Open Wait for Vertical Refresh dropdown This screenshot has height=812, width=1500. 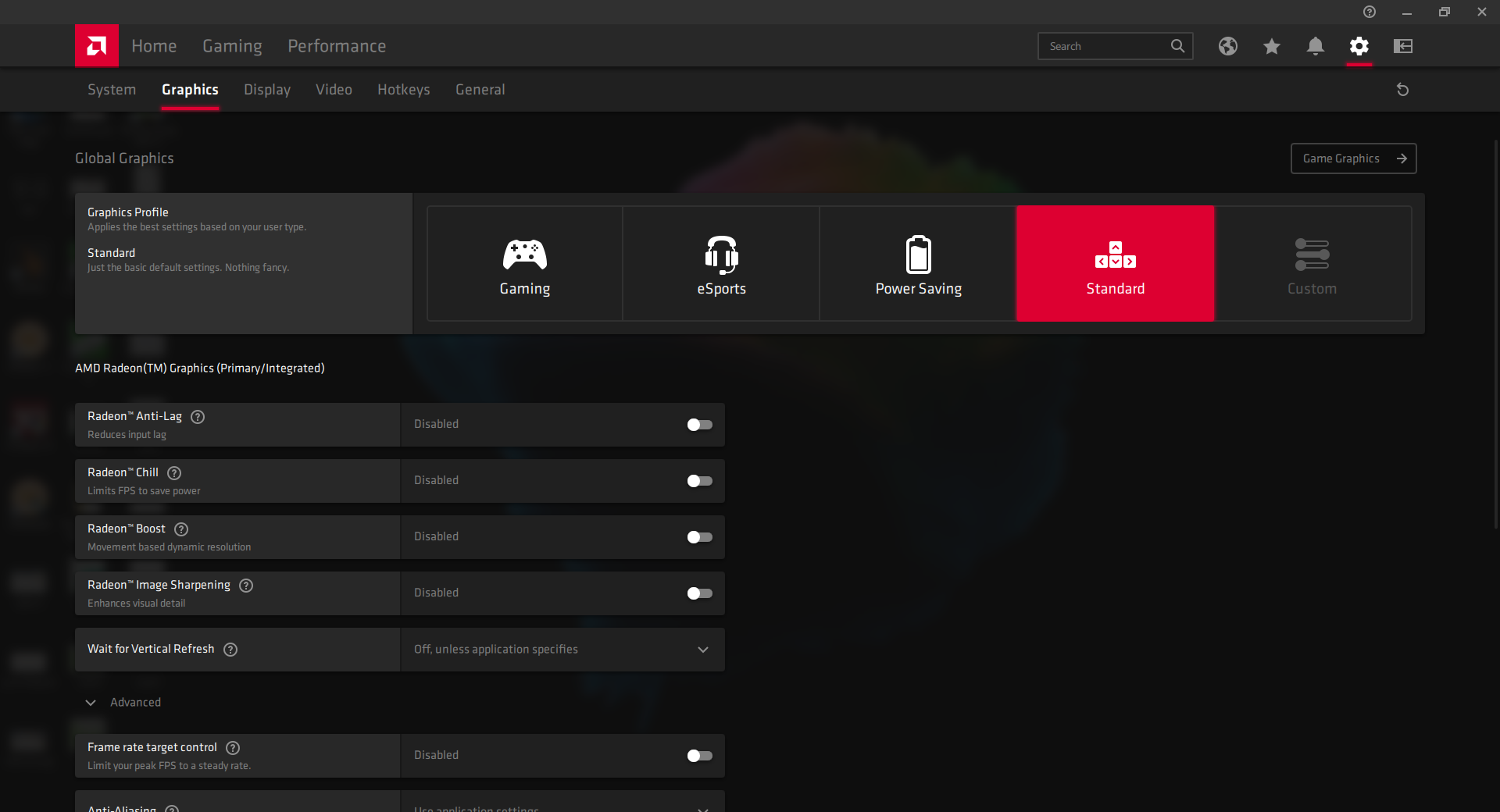click(x=562, y=650)
